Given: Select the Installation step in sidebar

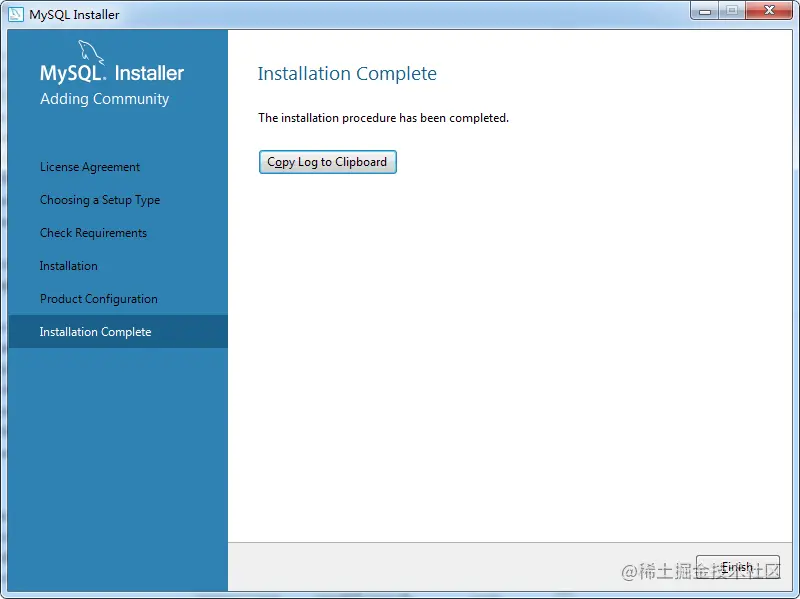Looking at the screenshot, I should [69, 266].
